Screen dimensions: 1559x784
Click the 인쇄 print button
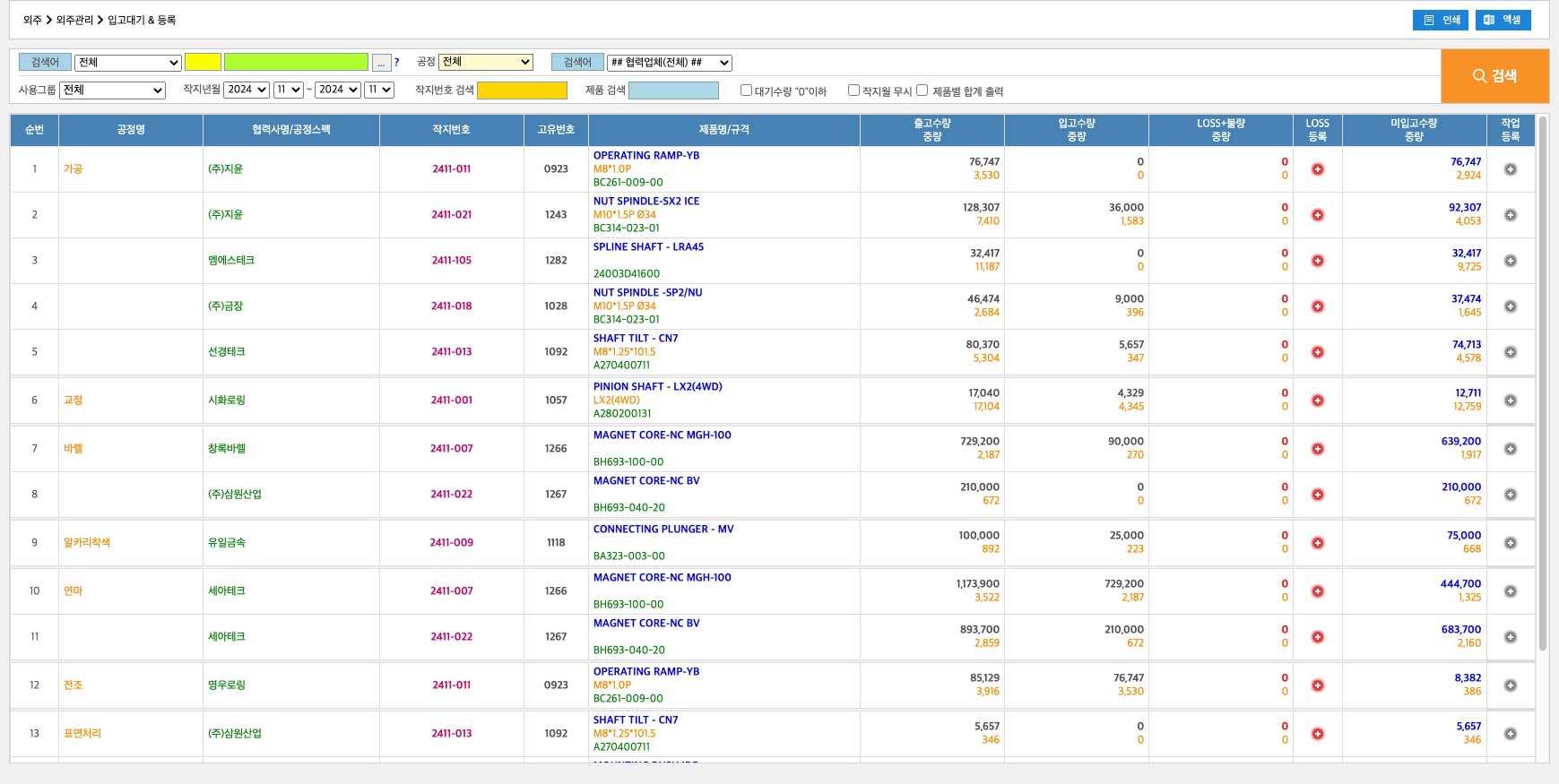[x=1440, y=20]
